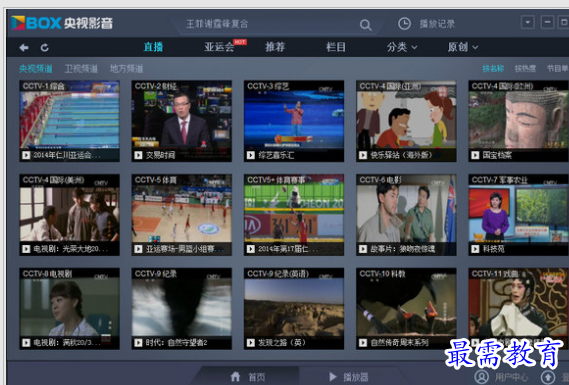Screen dimensions: 569x385
Task: Click the 播放器 bottom button label
Action: click(356, 377)
